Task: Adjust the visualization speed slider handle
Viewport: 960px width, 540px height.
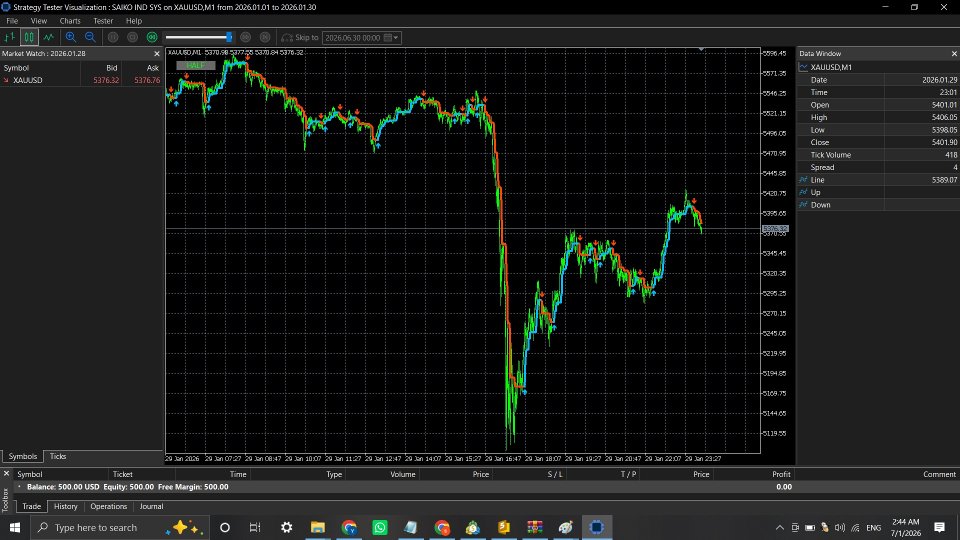Action: 229,37
